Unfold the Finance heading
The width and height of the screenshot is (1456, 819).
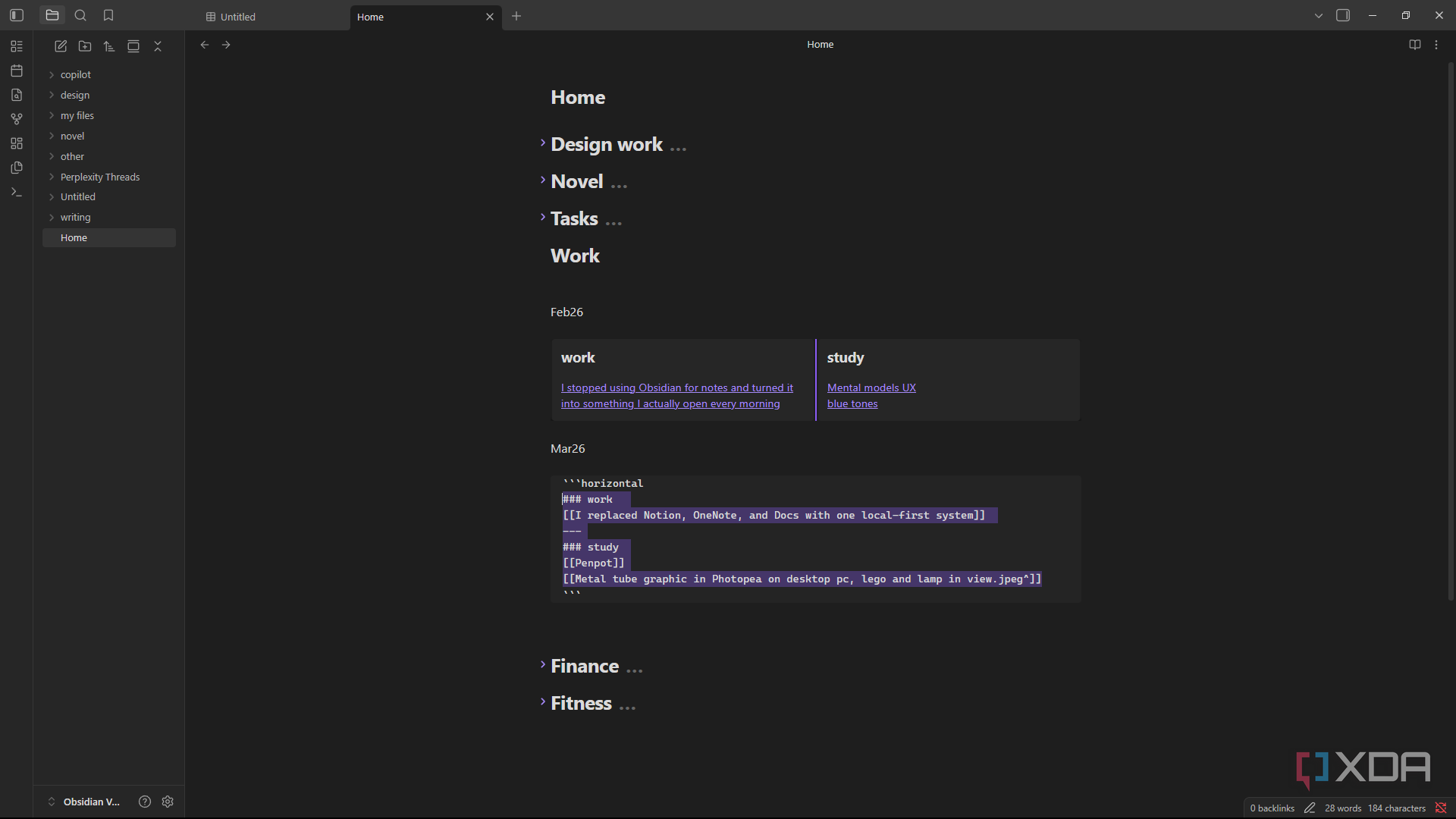tap(543, 664)
